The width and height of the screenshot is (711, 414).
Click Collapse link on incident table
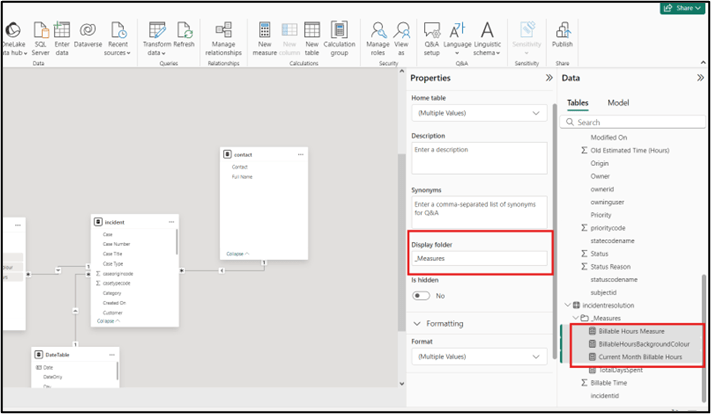pos(109,321)
